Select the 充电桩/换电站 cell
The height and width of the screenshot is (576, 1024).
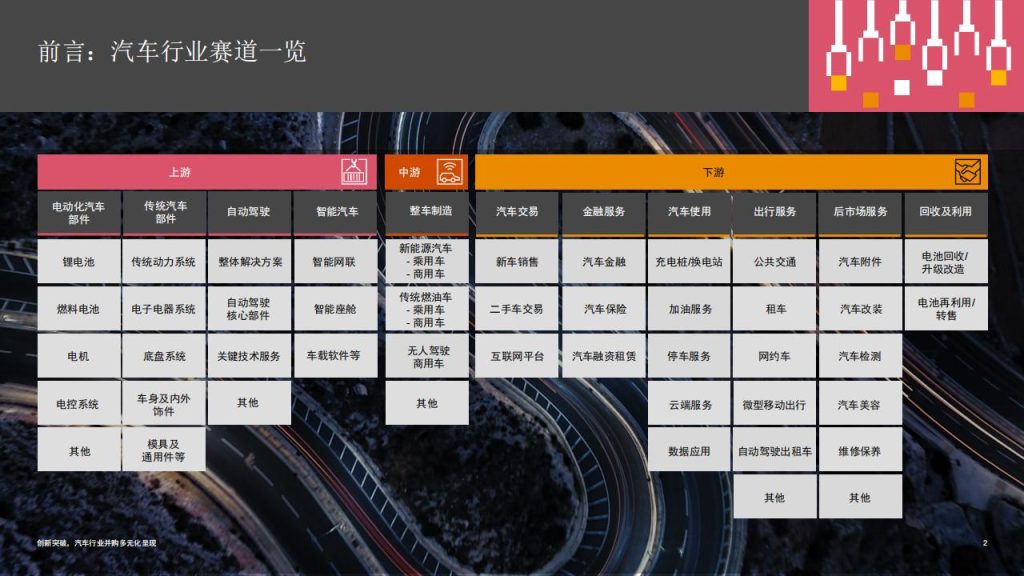(689, 261)
